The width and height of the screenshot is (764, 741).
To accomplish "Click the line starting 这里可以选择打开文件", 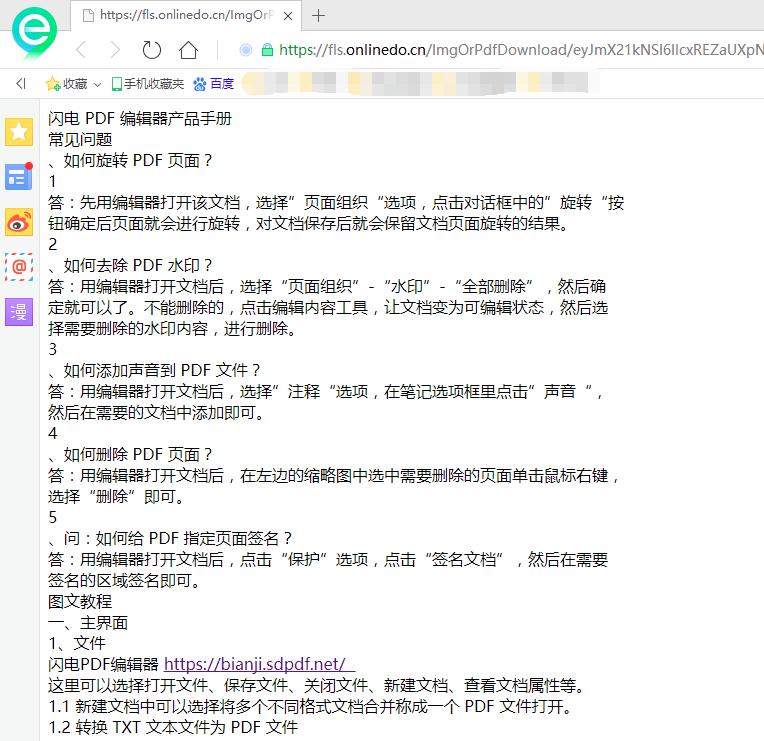I will click(317, 685).
